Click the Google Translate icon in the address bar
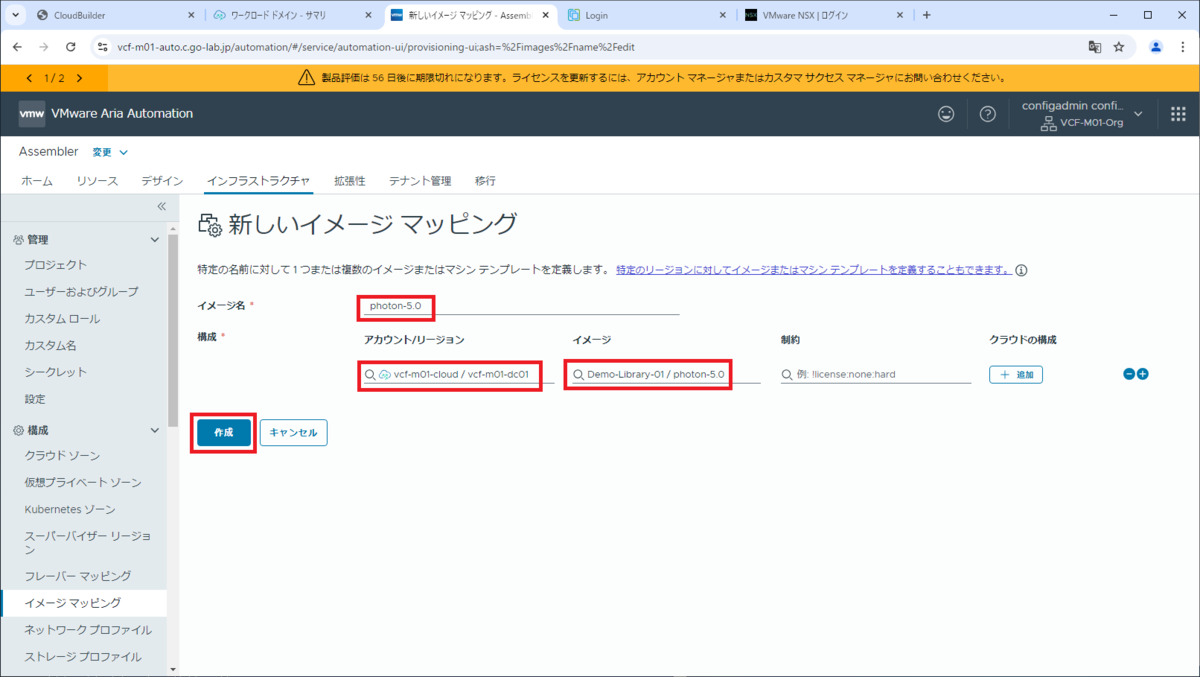This screenshot has height=677, width=1200. 1095,47
